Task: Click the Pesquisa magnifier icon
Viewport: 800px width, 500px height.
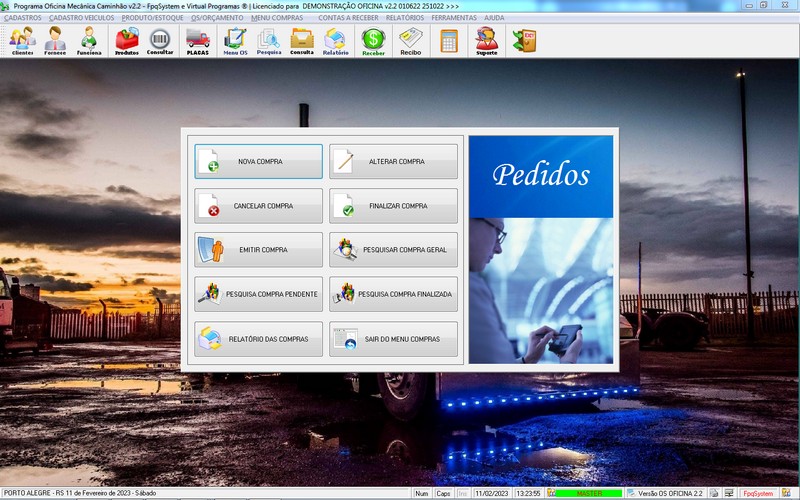Action: (x=269, y=41)
